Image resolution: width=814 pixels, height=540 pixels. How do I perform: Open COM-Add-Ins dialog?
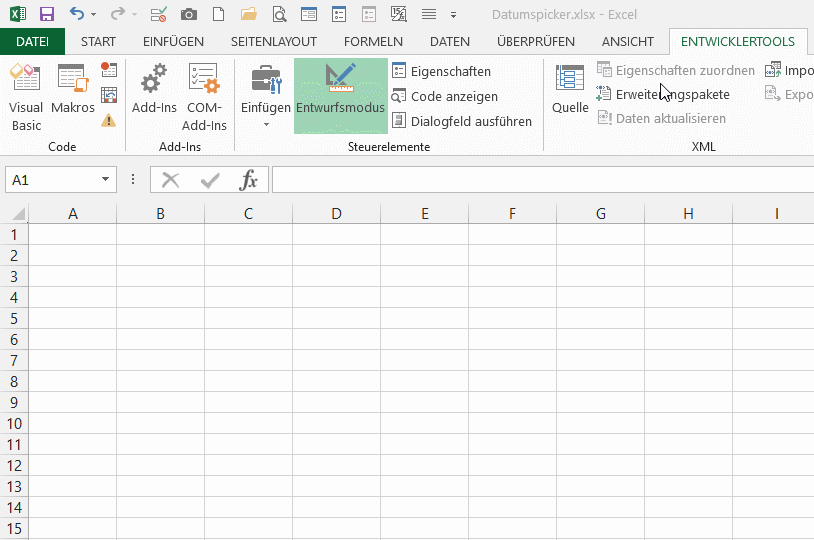tap(204, 96)
